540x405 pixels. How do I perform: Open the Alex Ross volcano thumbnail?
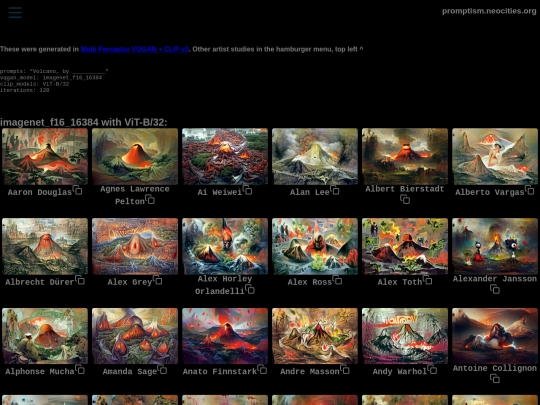pyautogui.click(x=315, y=246)
